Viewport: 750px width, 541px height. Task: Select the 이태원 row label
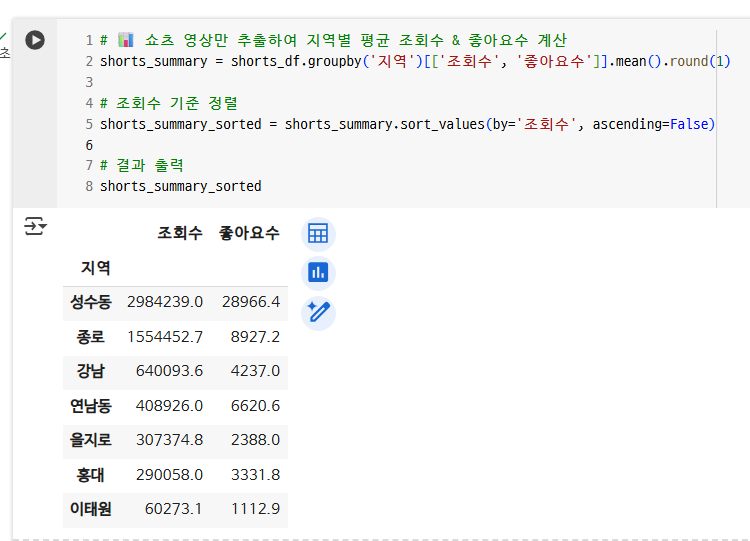[91, 509]
